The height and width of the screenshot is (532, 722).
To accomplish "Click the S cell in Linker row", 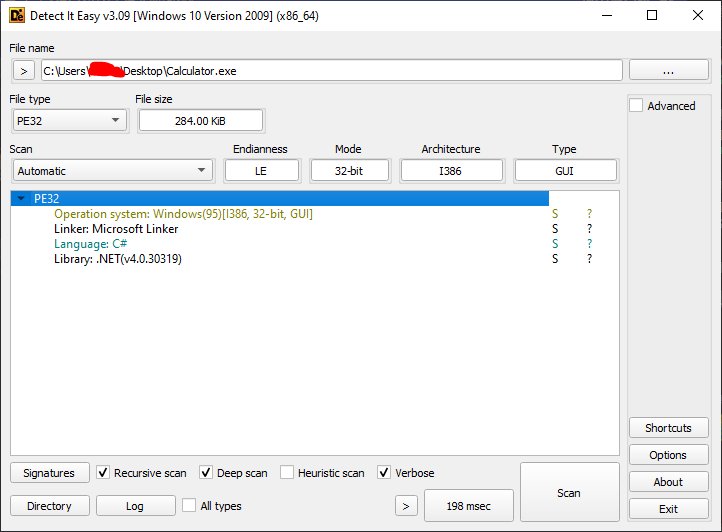I will coord(555,229).
